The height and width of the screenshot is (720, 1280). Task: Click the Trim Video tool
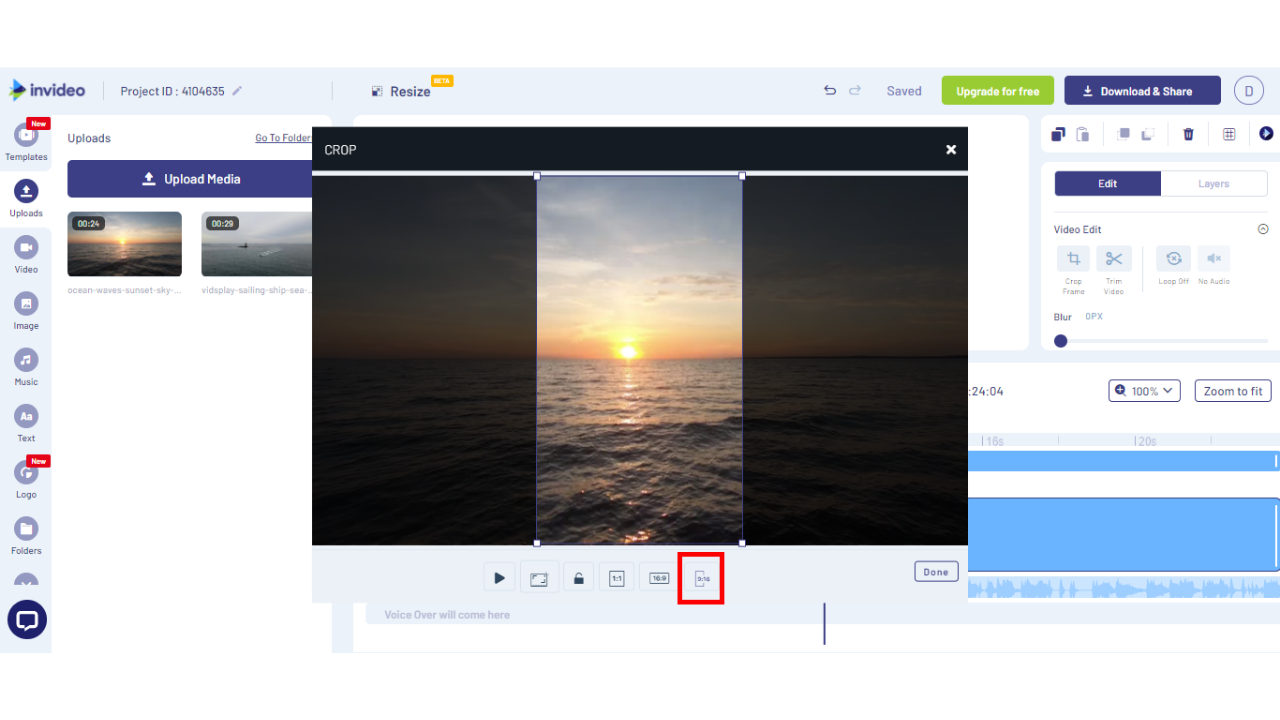point(1113,258)
